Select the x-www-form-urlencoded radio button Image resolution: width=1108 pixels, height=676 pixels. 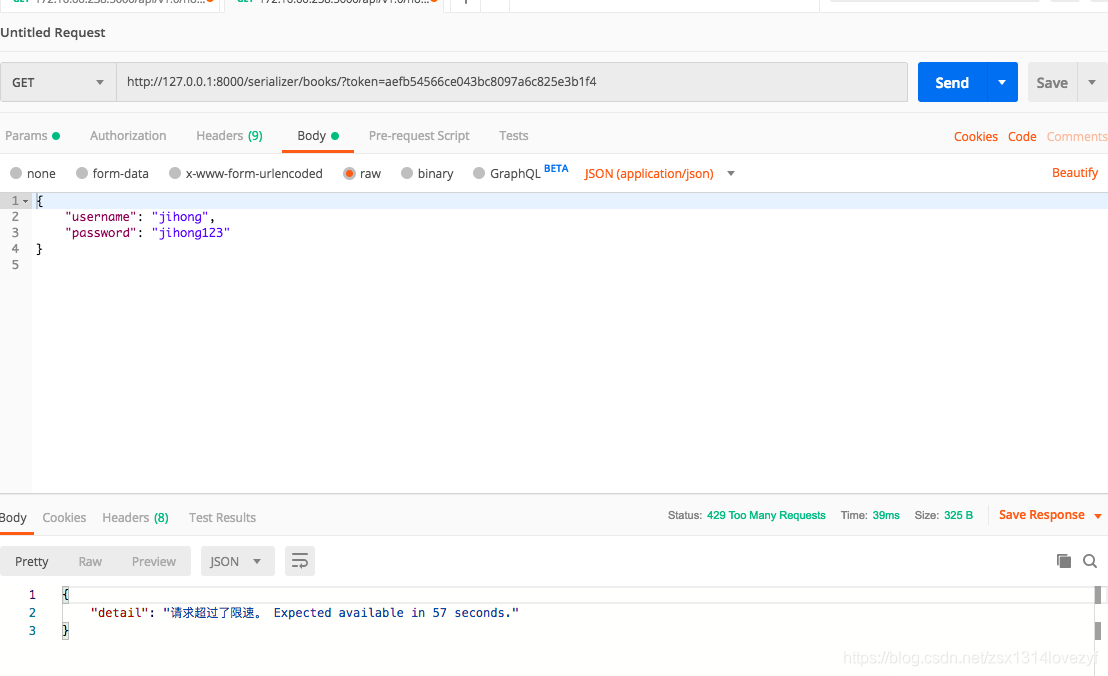tap(175, 173)
